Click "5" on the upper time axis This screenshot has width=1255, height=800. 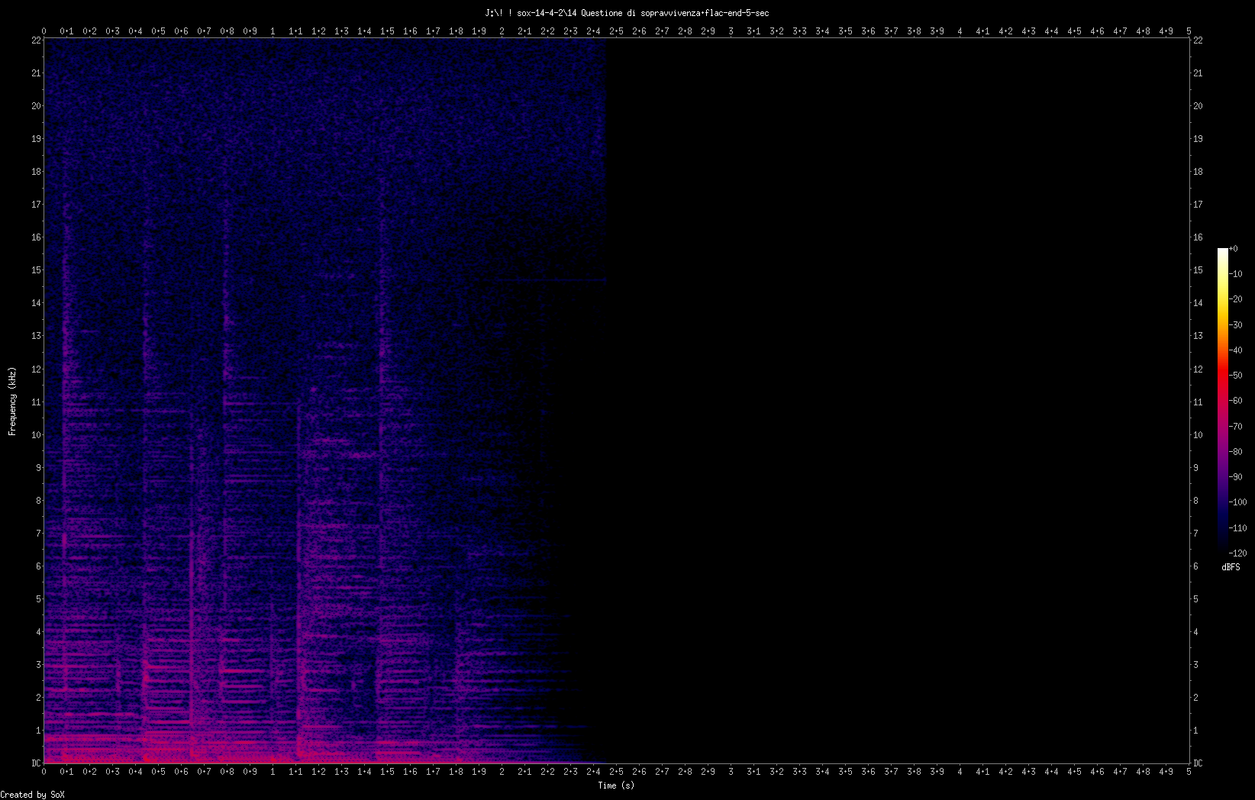pyautogui.click(x=1188, y=31)
